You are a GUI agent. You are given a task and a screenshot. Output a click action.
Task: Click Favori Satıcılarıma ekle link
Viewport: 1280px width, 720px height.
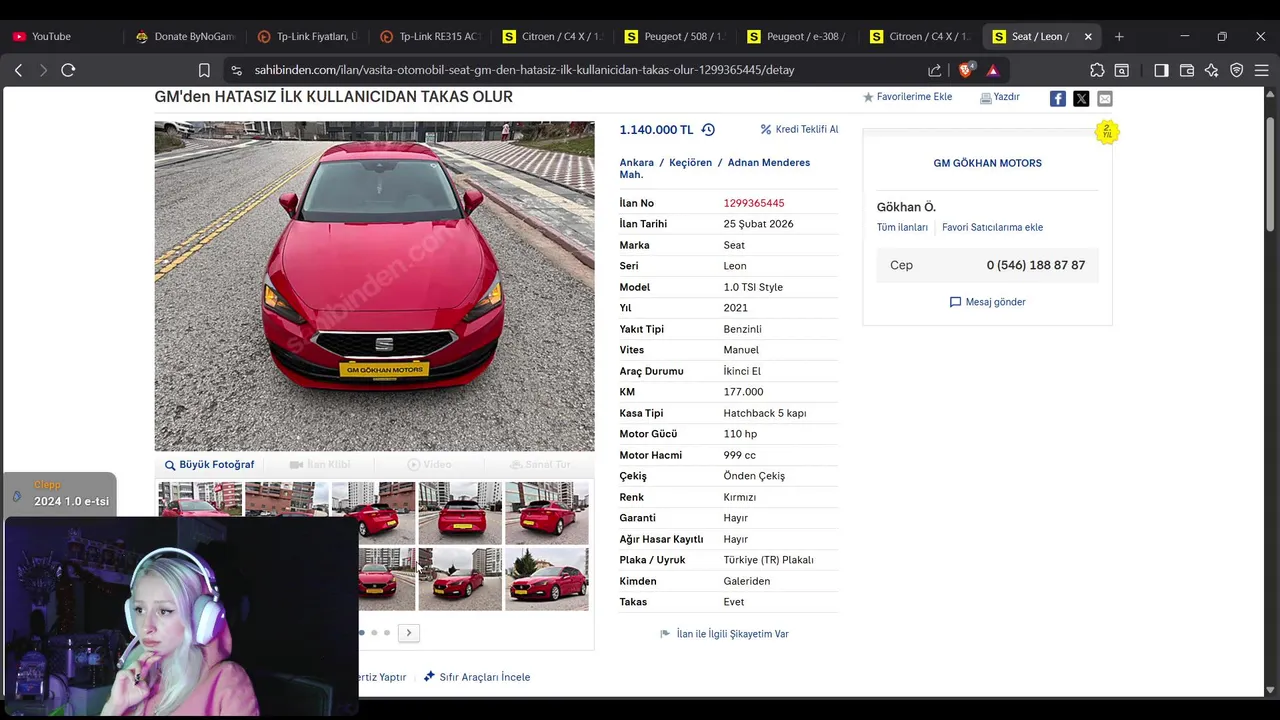point(992,227)
